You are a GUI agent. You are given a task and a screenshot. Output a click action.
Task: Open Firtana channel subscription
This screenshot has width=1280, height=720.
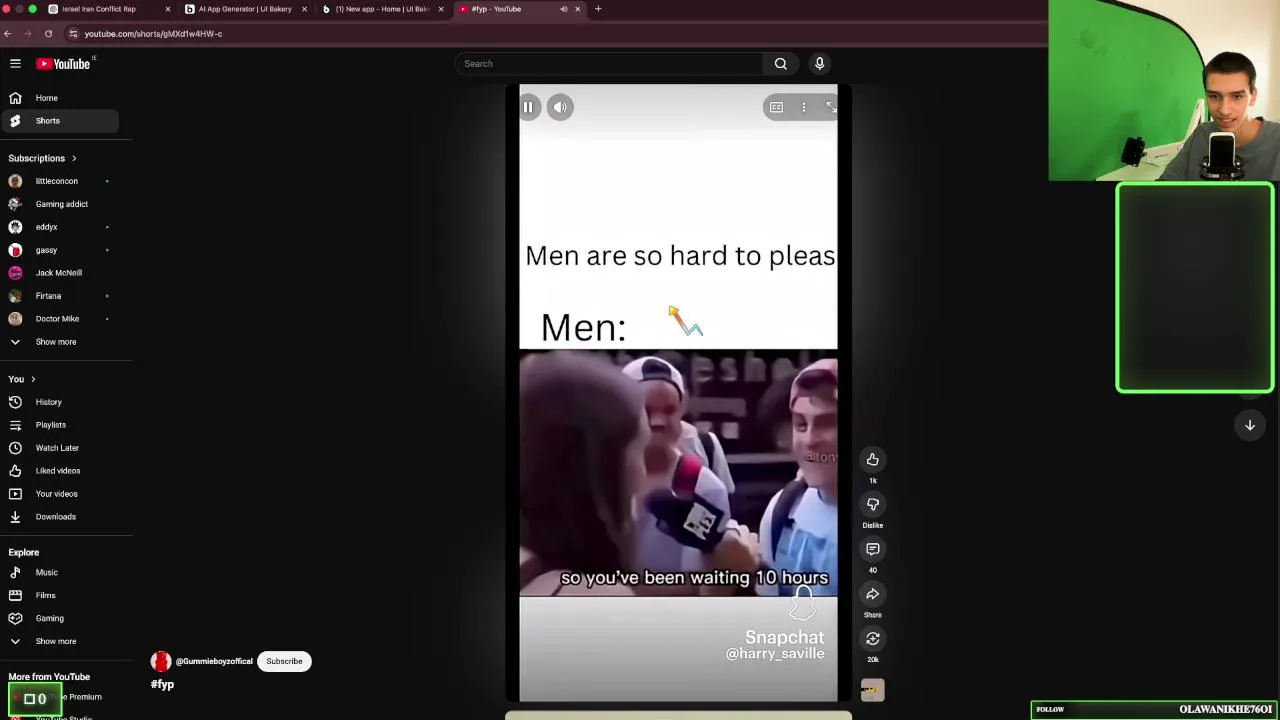[60, 296]
